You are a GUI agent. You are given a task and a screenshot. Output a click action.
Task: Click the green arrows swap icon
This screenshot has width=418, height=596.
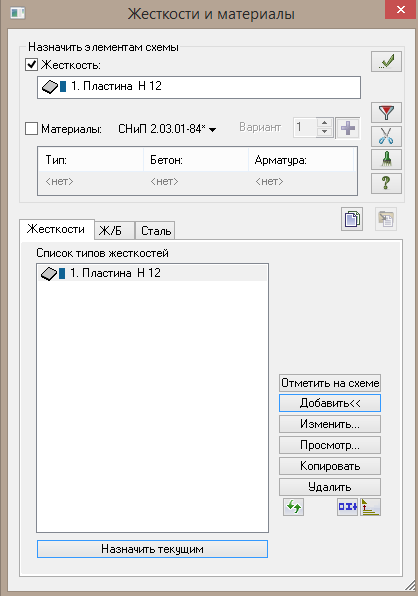pos(293,507)
